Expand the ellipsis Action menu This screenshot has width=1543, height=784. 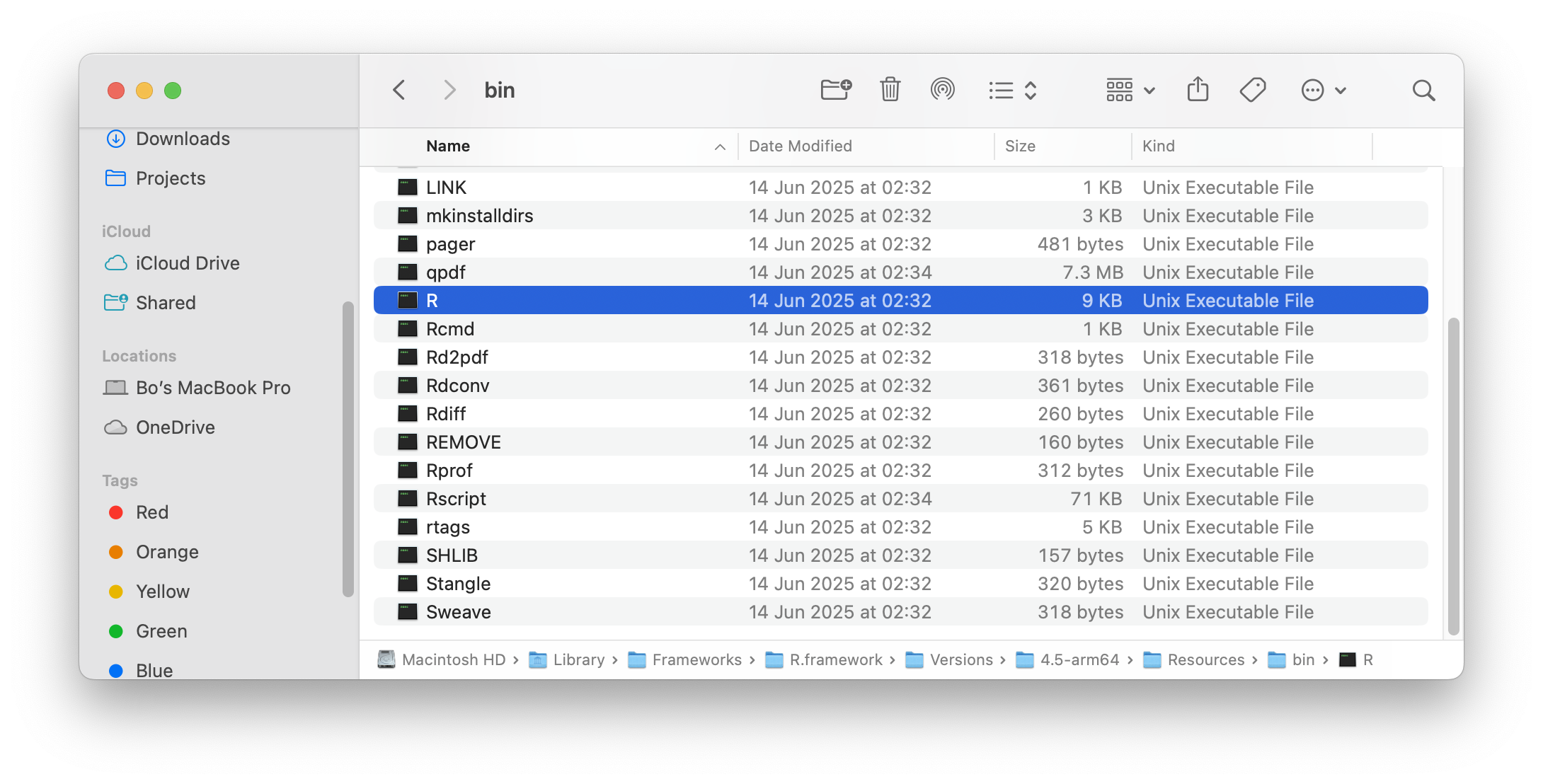pos(1323,91)
